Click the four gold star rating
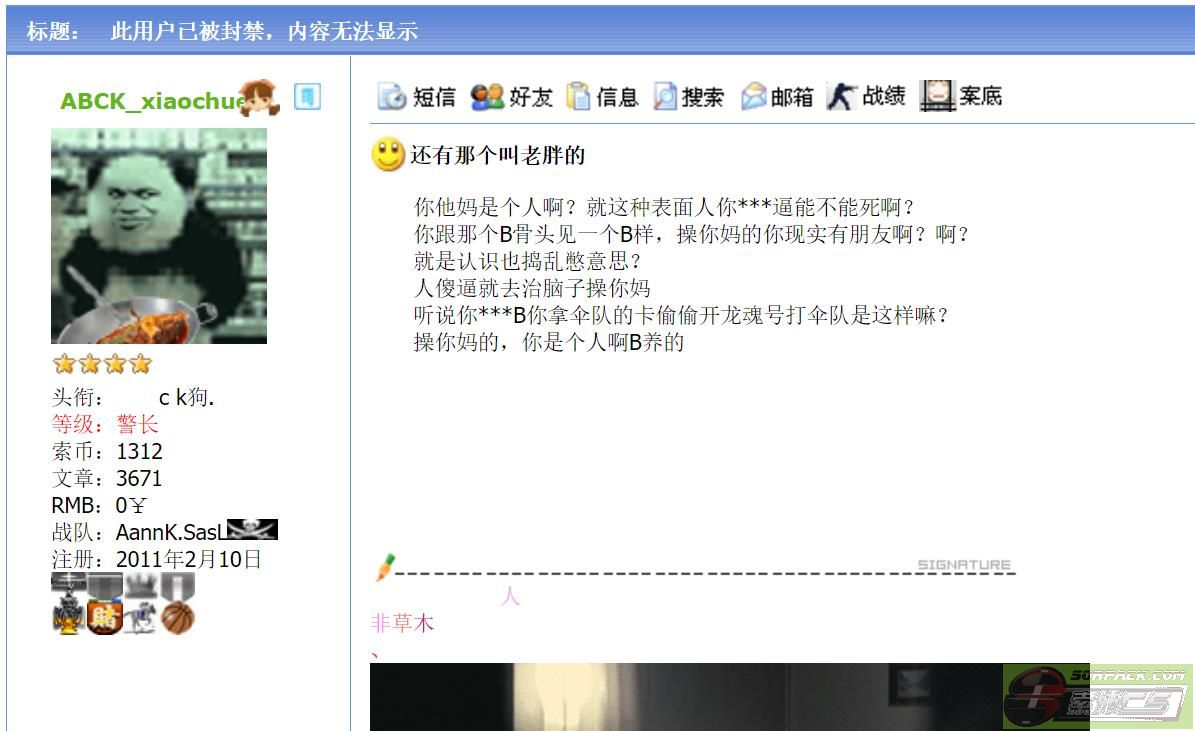 click(102, 364)
